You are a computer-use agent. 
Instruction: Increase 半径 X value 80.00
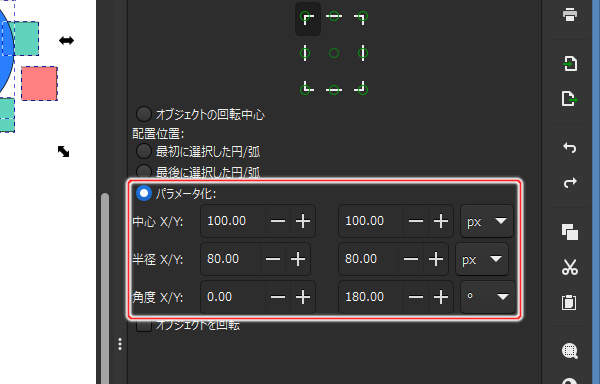coord(298,259)
